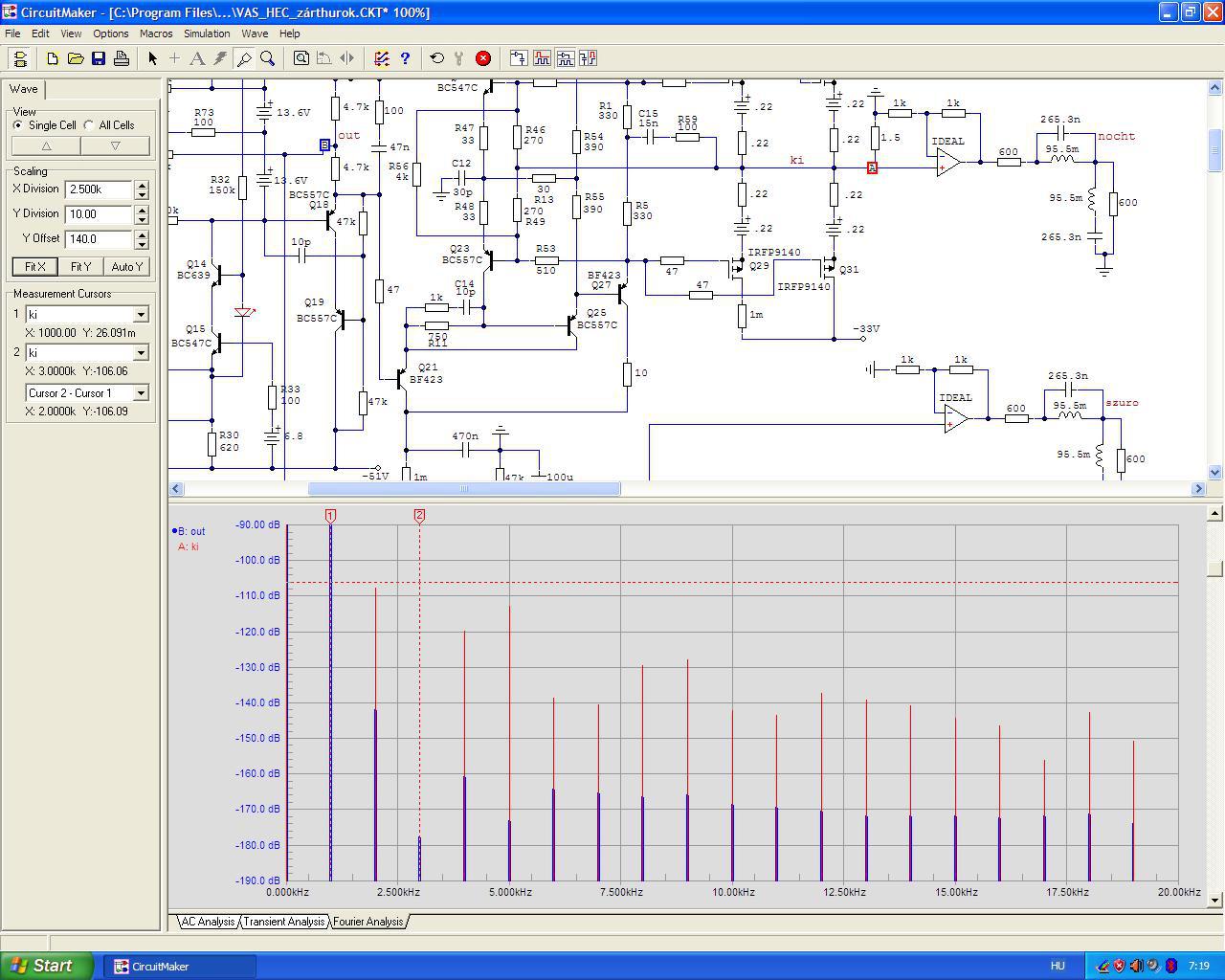
Task: Open a new document with toolbar icon
Action: (53, 58)
